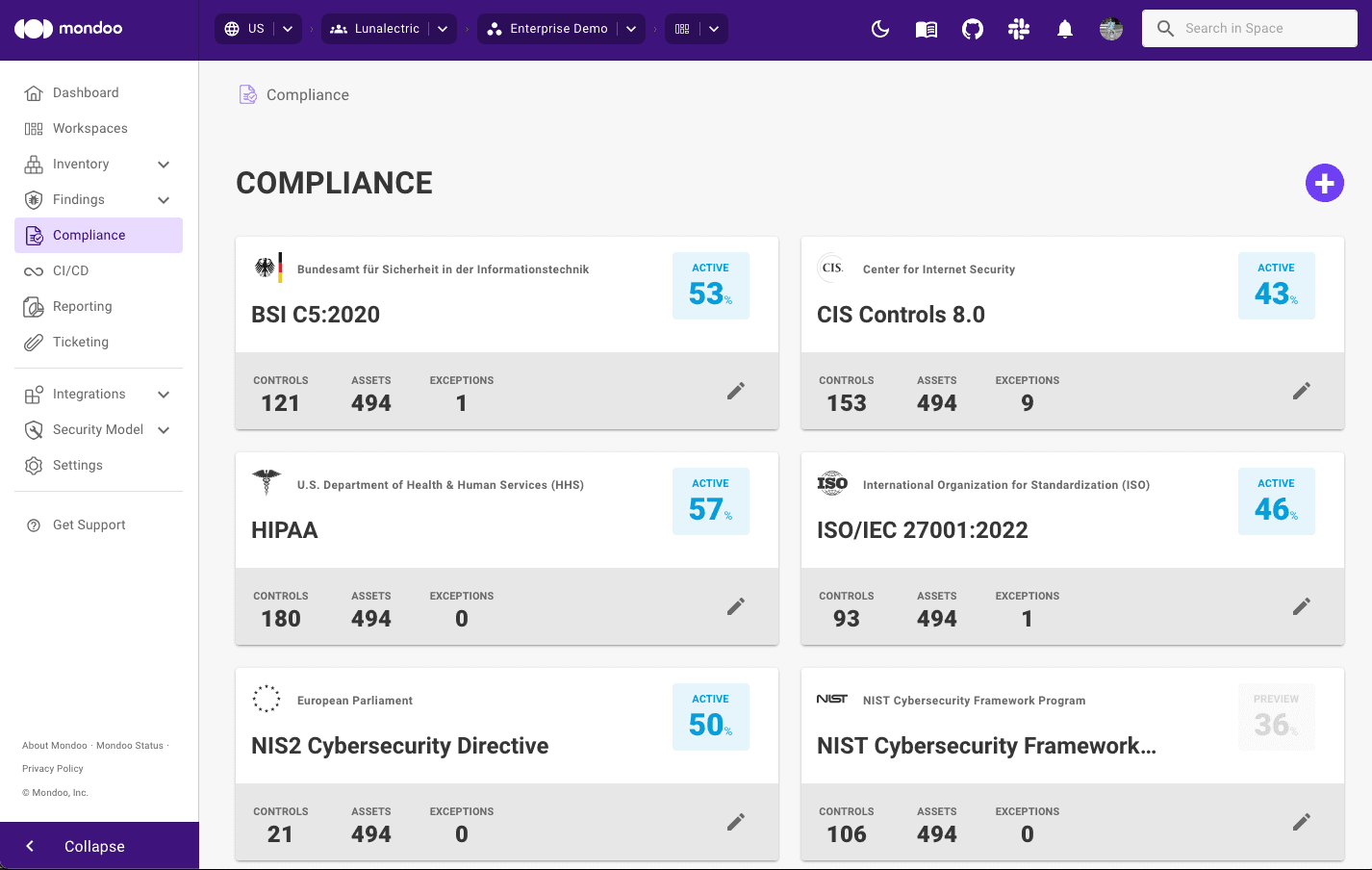Edit the NIST Cybersecurity Framework via pencil icon
The height and width of the screenshot is (870, 1372).
[x=1301, y=822]
